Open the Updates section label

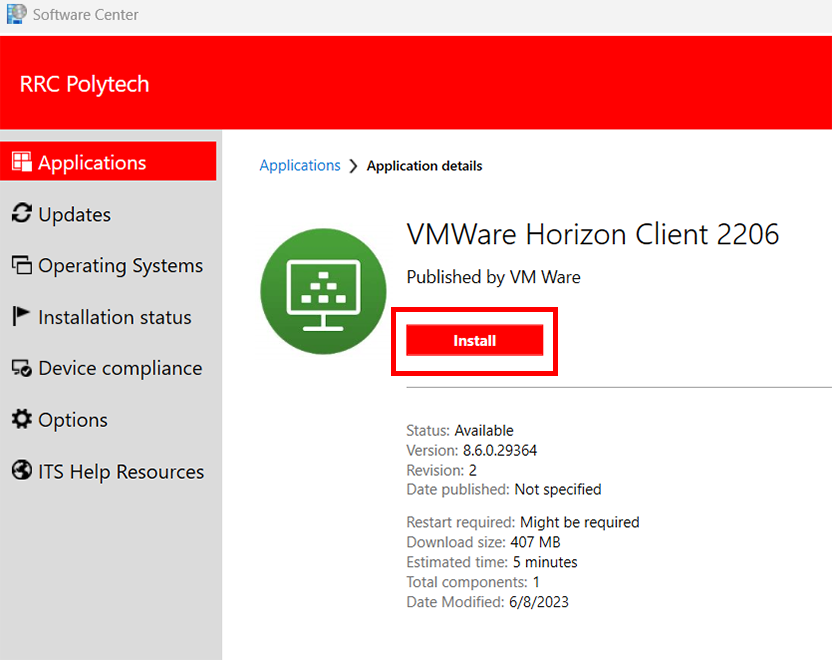click(x=74, y=214)
